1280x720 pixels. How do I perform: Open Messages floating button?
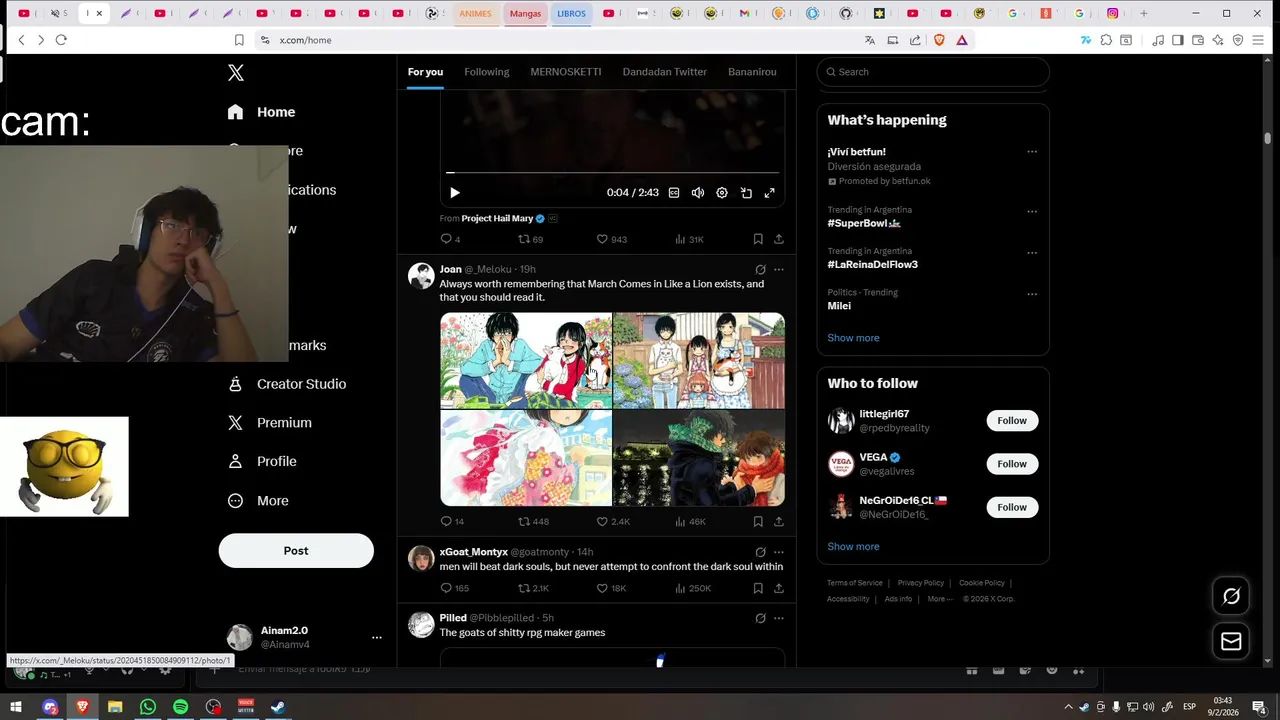coord(1231,642)
